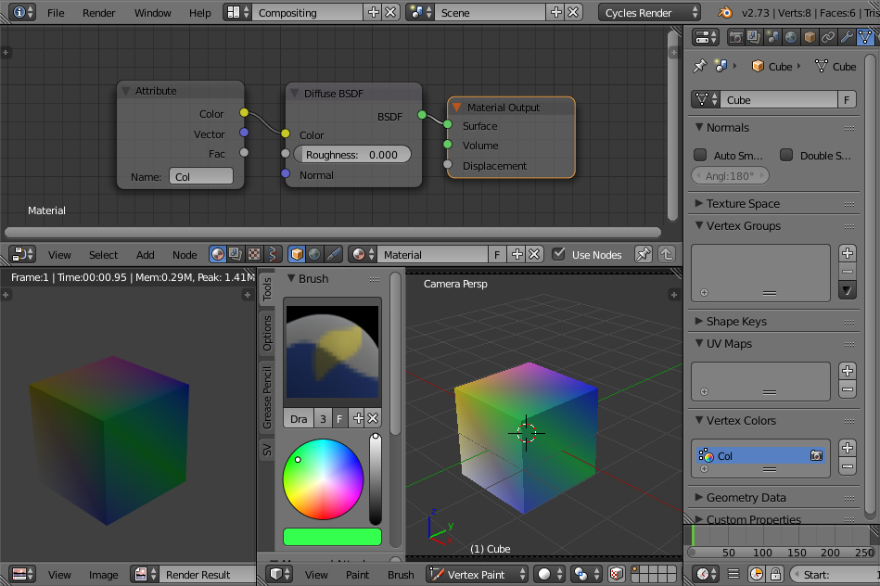Open the Help menu

[x=200, y=13]
